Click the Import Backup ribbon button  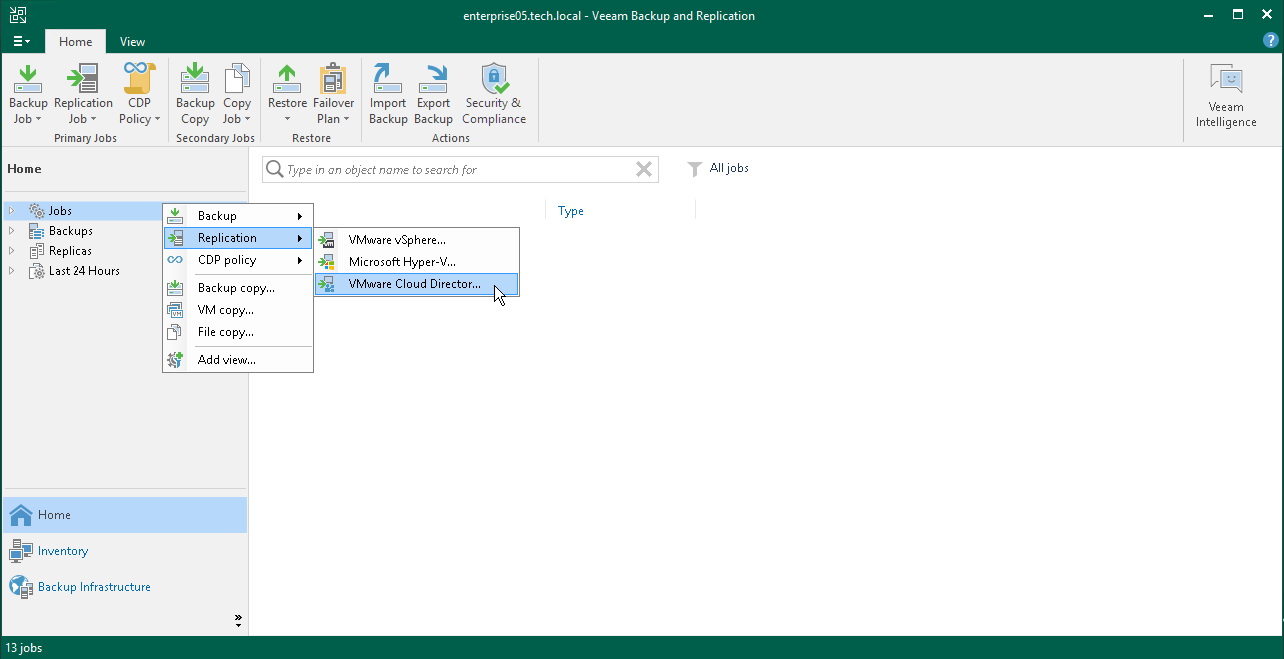point(388,95)
